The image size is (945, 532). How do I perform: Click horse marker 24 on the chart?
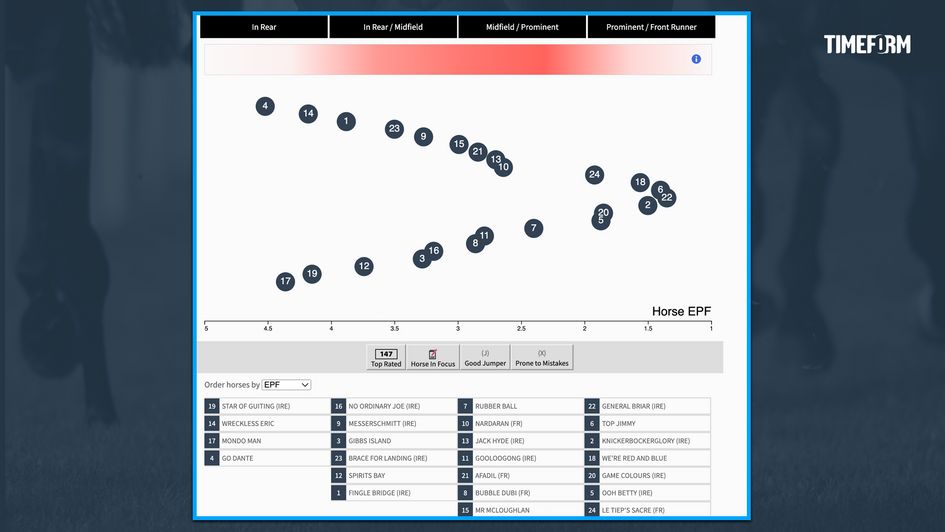tap(595, 175)
